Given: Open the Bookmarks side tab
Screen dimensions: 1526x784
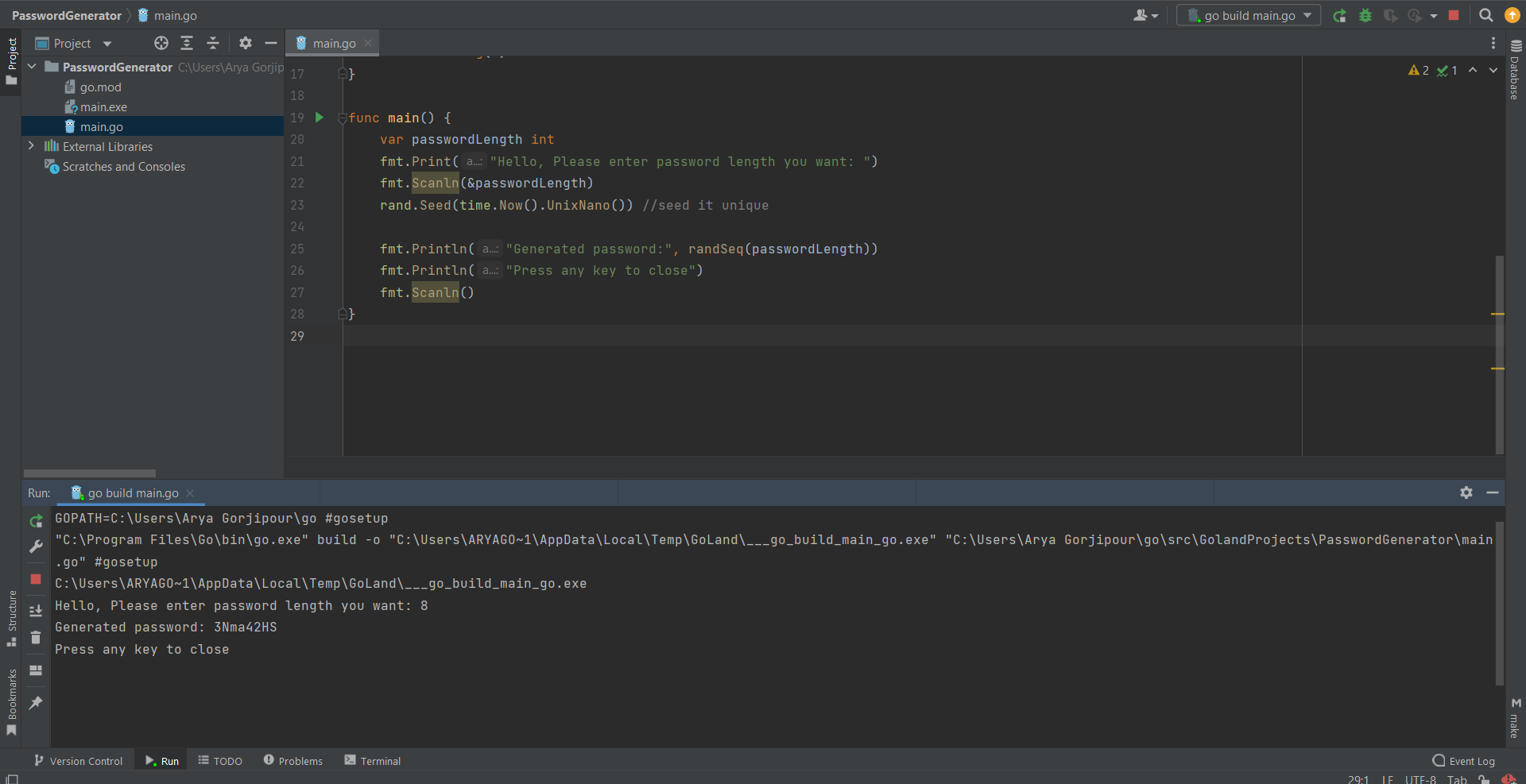Looking at the screenshot, I should tap(11, 702).
